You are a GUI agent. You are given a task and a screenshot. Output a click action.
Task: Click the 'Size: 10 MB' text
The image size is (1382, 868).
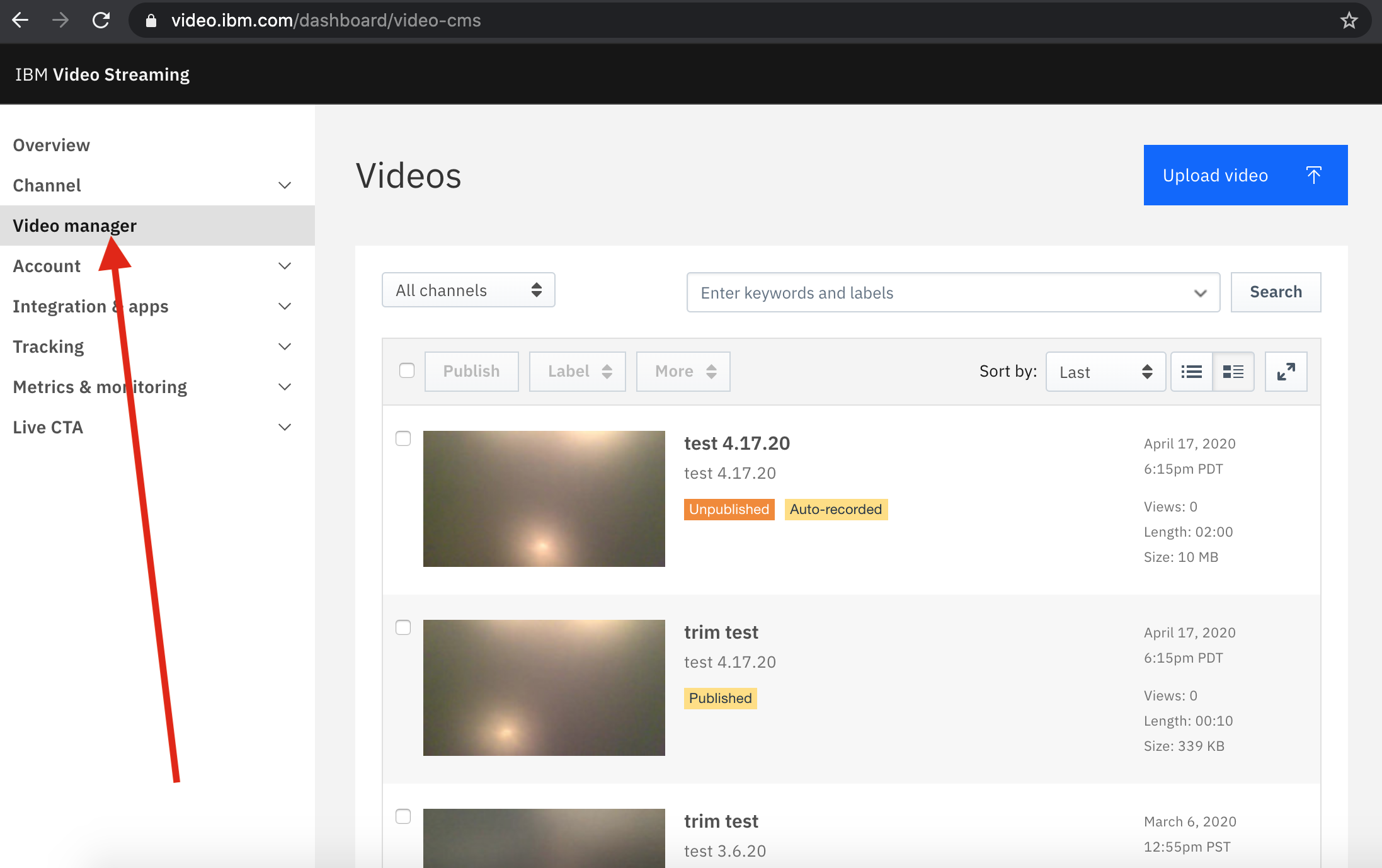click(1181, 557)
